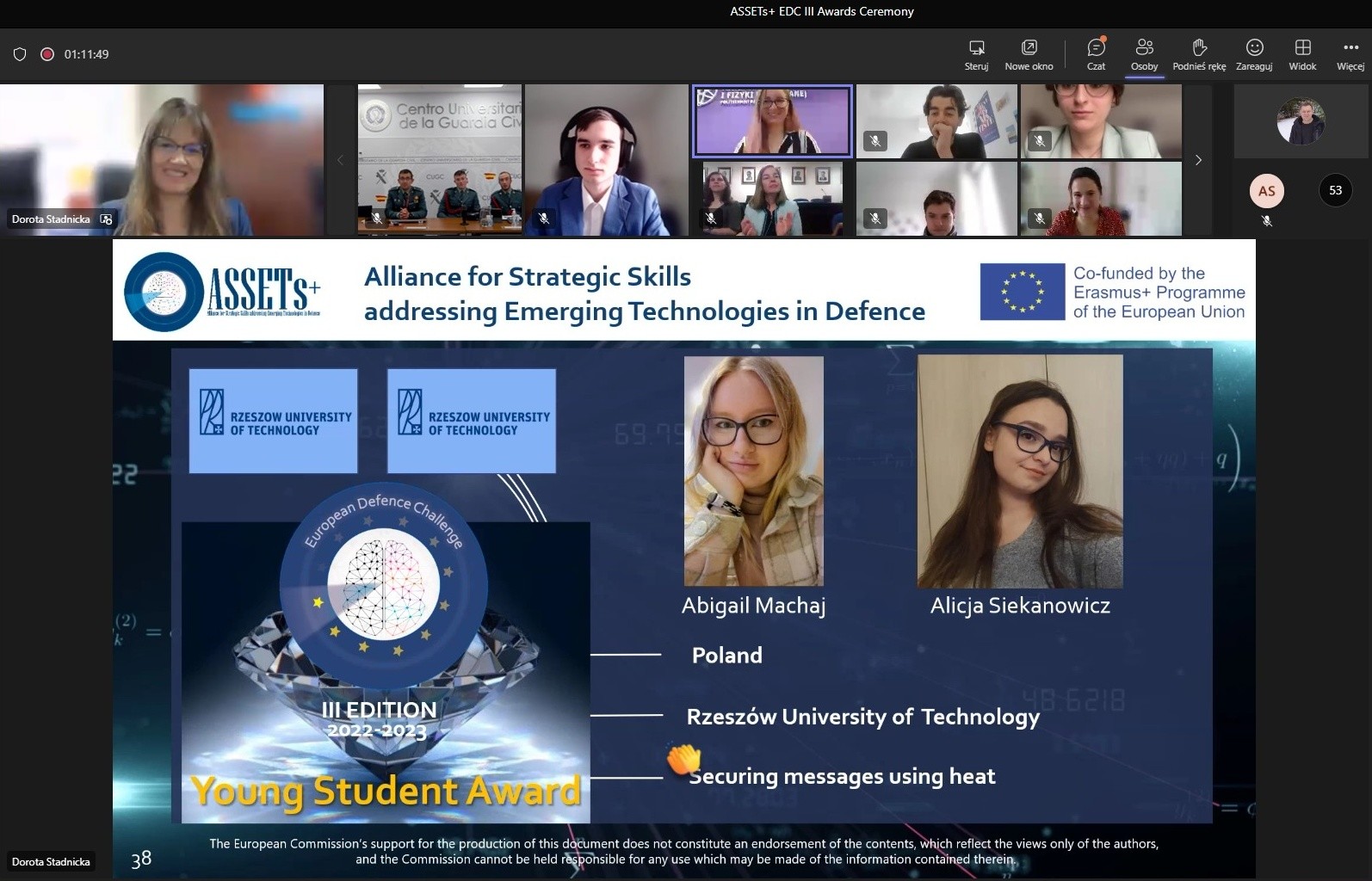The height and width of the screenshot is (881, 1372).
Task: Click the icon beside Dorota Stadnicka's name
Action: click(107, 219)
